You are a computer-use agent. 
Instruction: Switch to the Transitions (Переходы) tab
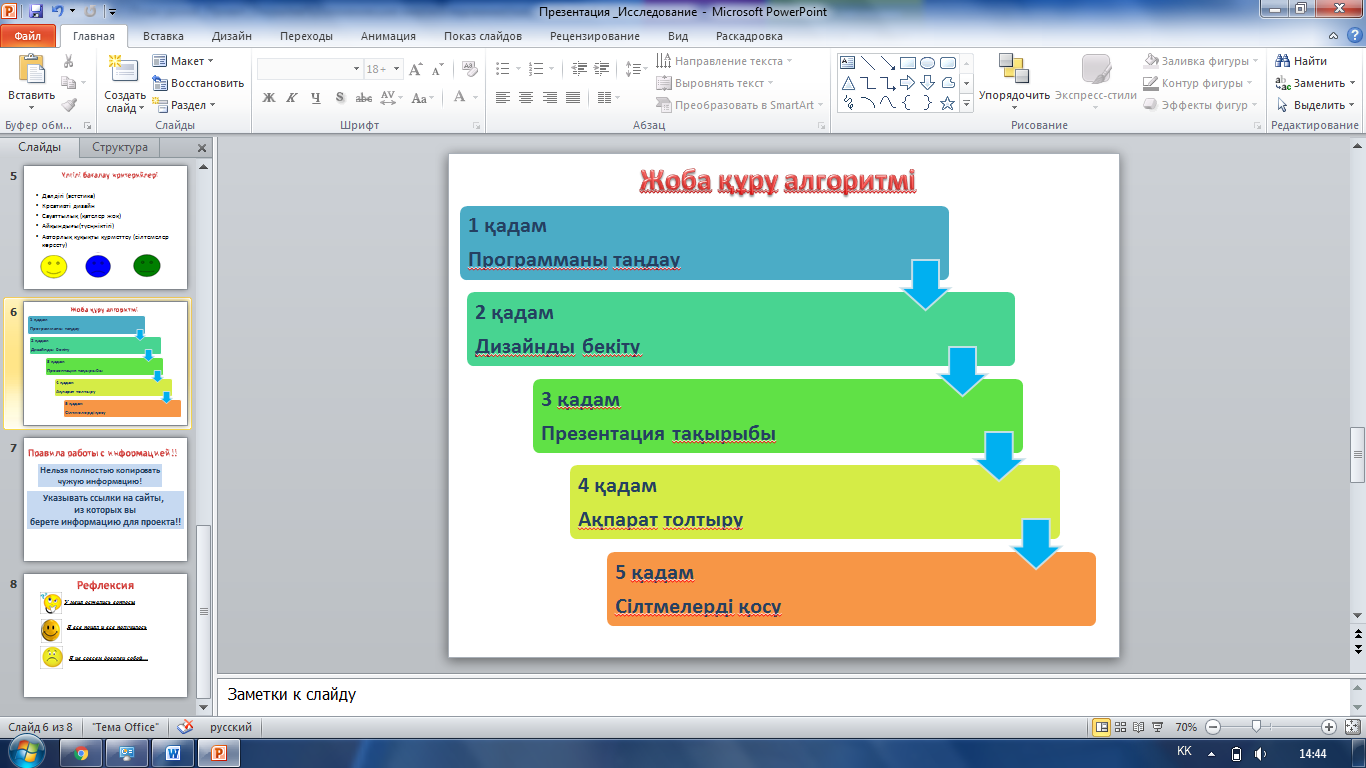(x=306, y=36)
